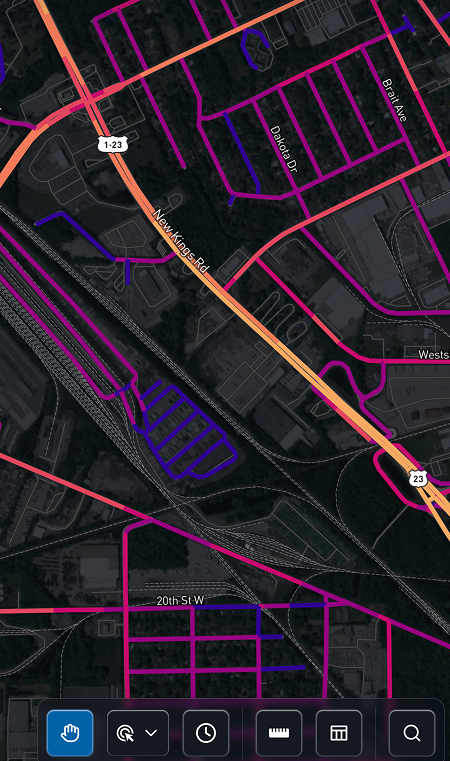This screenshot has width=450, height=761.
Task: Open the magnifier search tool
Action: click(412, 733)
